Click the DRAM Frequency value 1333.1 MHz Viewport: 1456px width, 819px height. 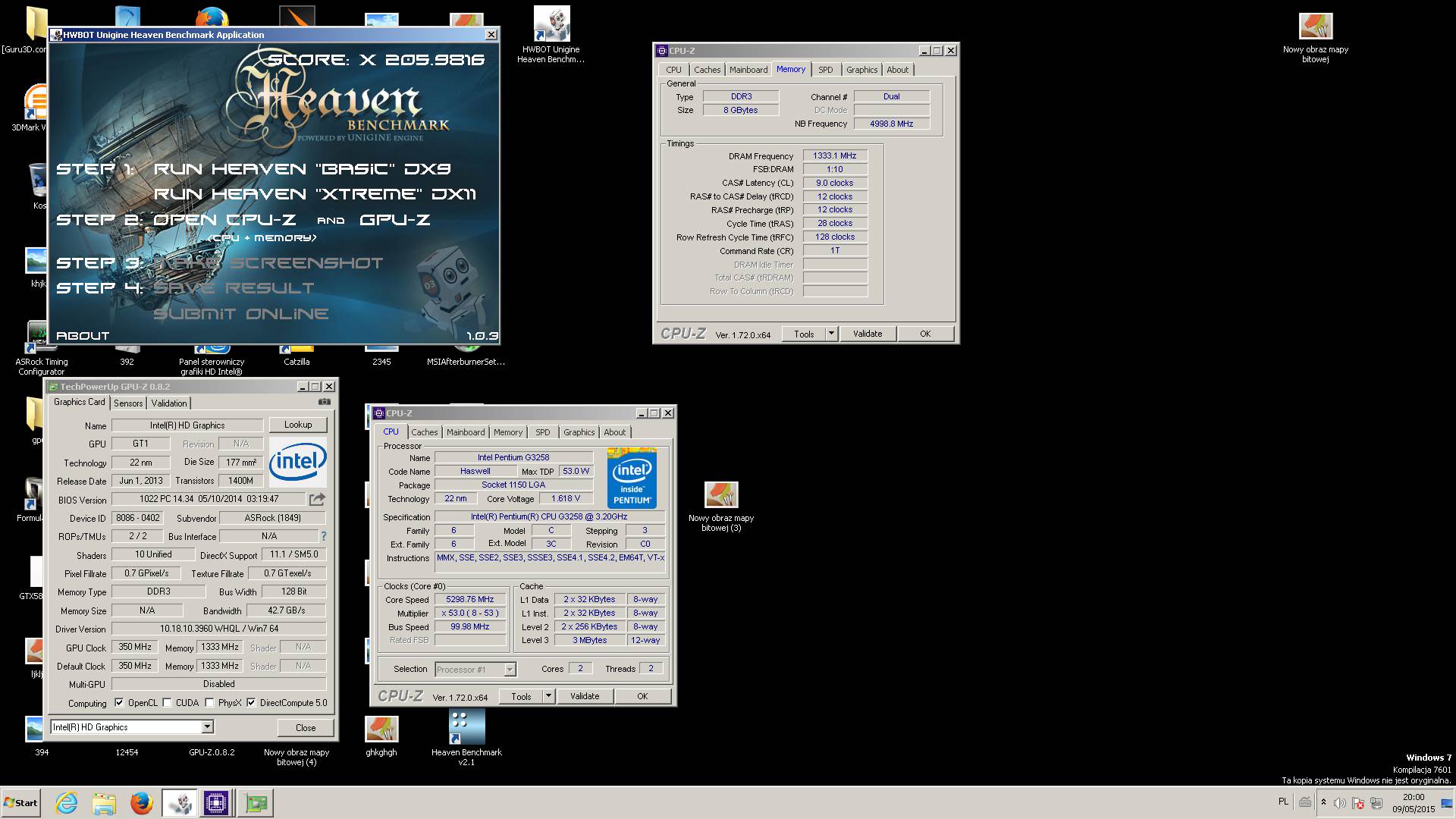tap(835, 155)
